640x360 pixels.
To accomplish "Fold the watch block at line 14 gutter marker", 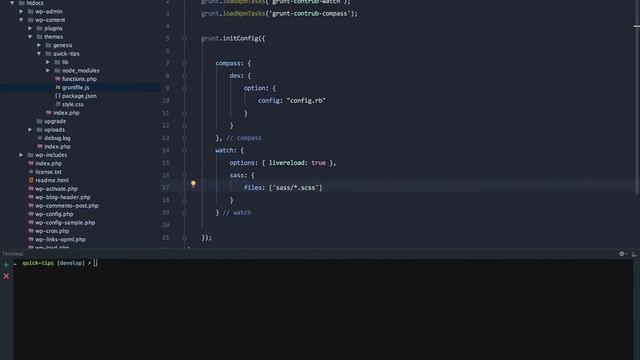I will pyautogui.click(x=184, y=150).
